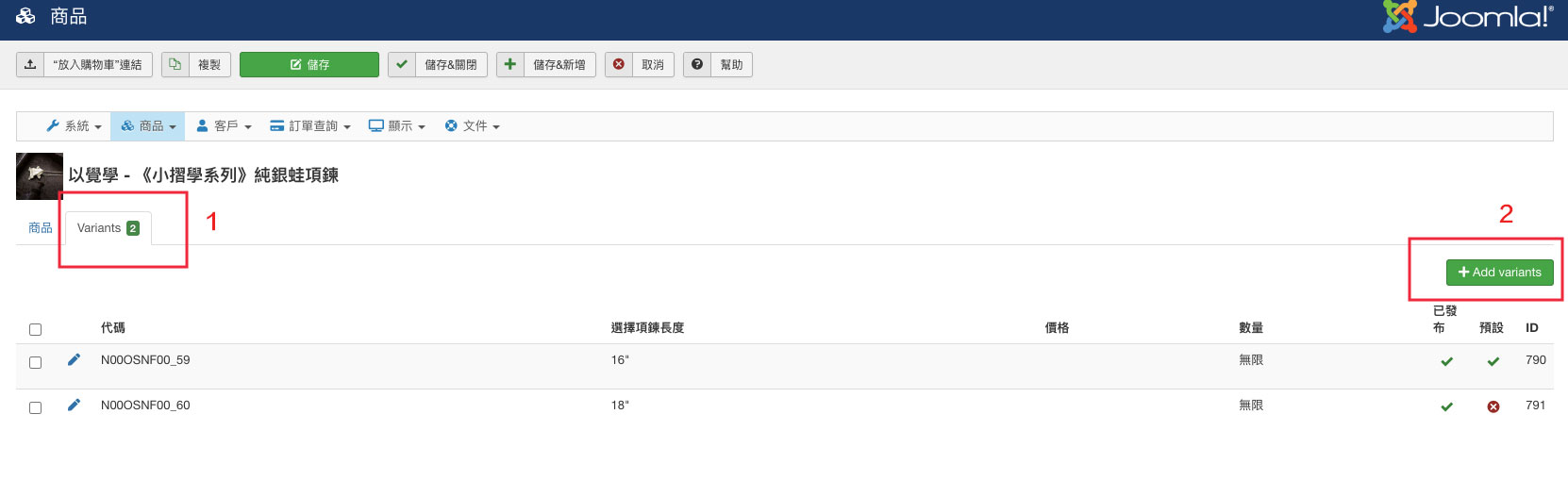Click the Add variants button
The width and height of the screenshot is (1568, 497).
pyautogui.click(x=1500, y=272)
